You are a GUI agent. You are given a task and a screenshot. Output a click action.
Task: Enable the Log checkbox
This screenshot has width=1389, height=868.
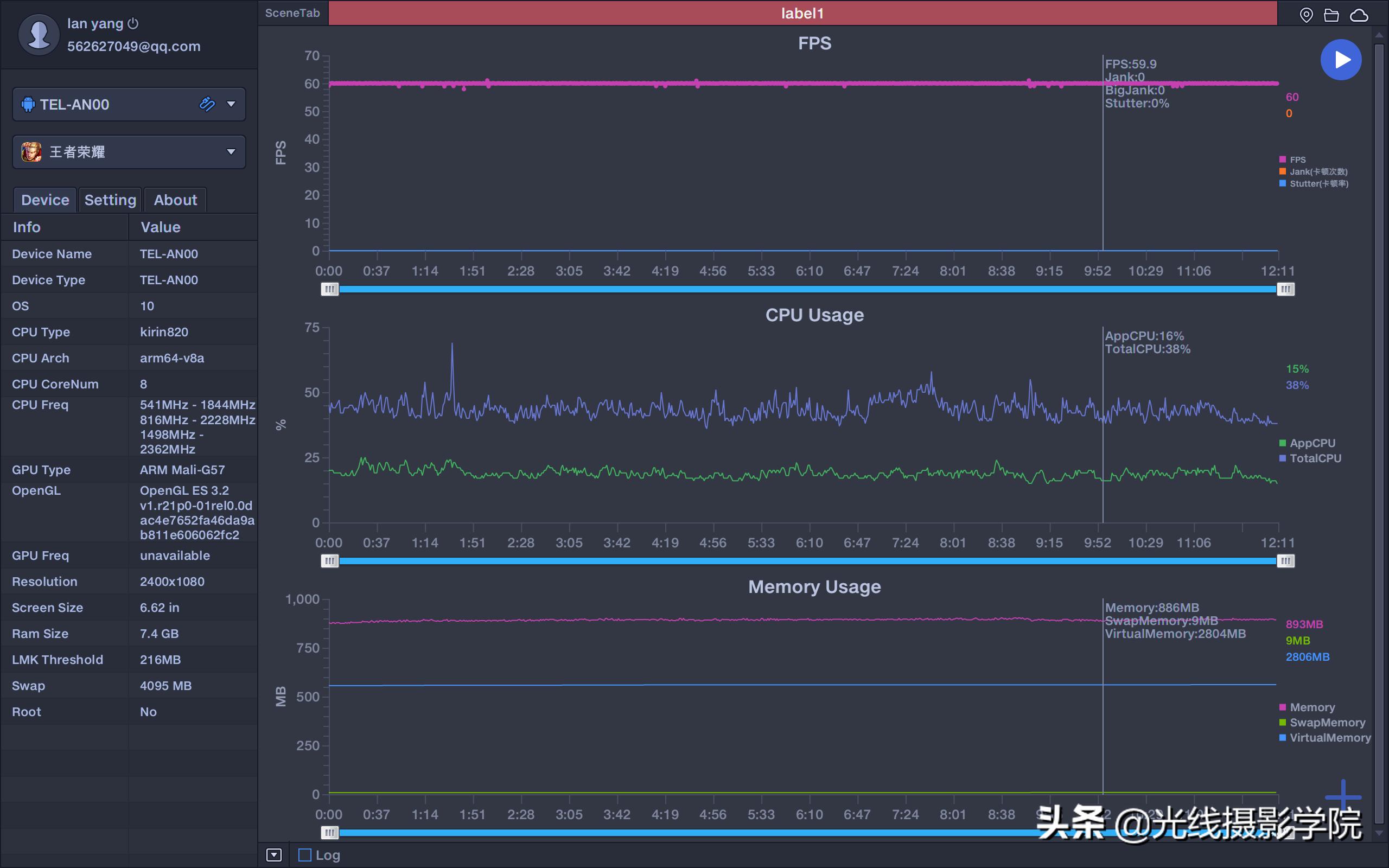click(x=305, y=855)
